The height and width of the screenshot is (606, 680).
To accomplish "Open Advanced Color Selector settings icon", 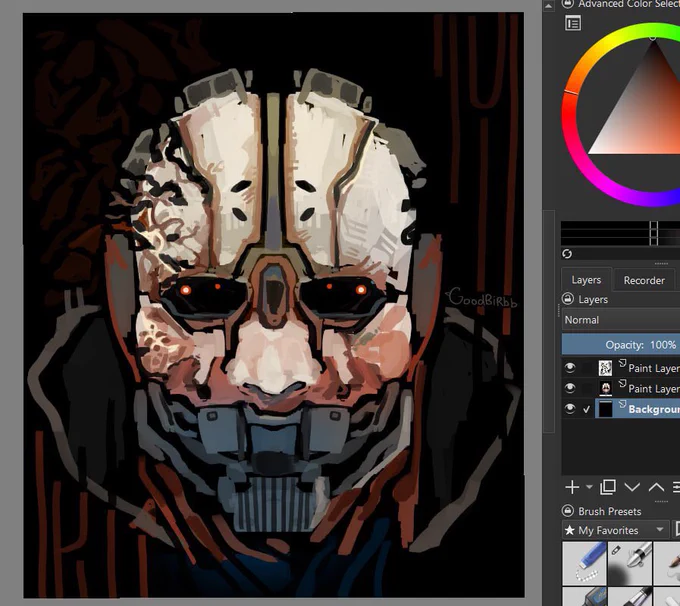I will coord(573,23).
